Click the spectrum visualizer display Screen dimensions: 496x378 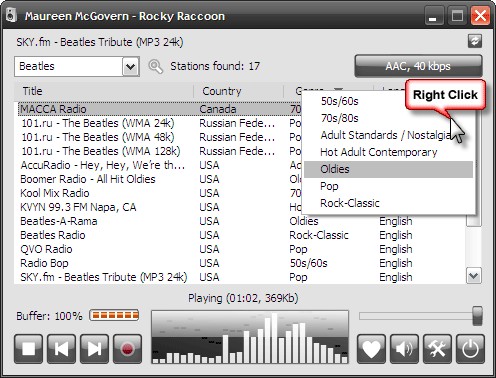tap(250, 337)
